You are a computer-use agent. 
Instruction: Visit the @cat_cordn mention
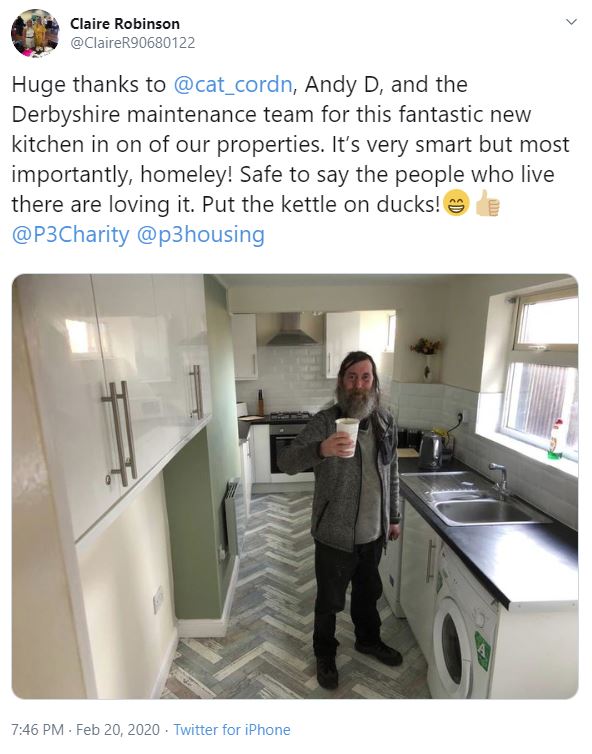(232, 85)
